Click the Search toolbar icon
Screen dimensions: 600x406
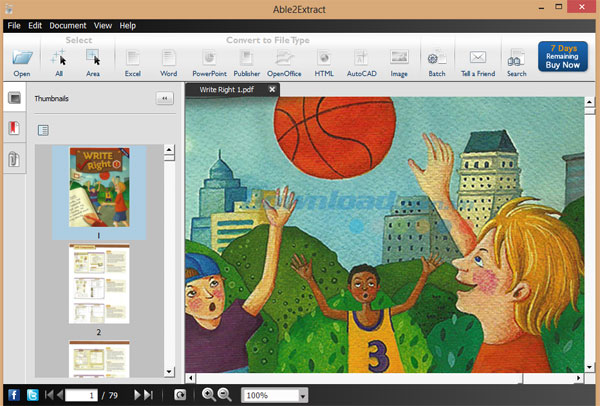[x=516, y=61]
